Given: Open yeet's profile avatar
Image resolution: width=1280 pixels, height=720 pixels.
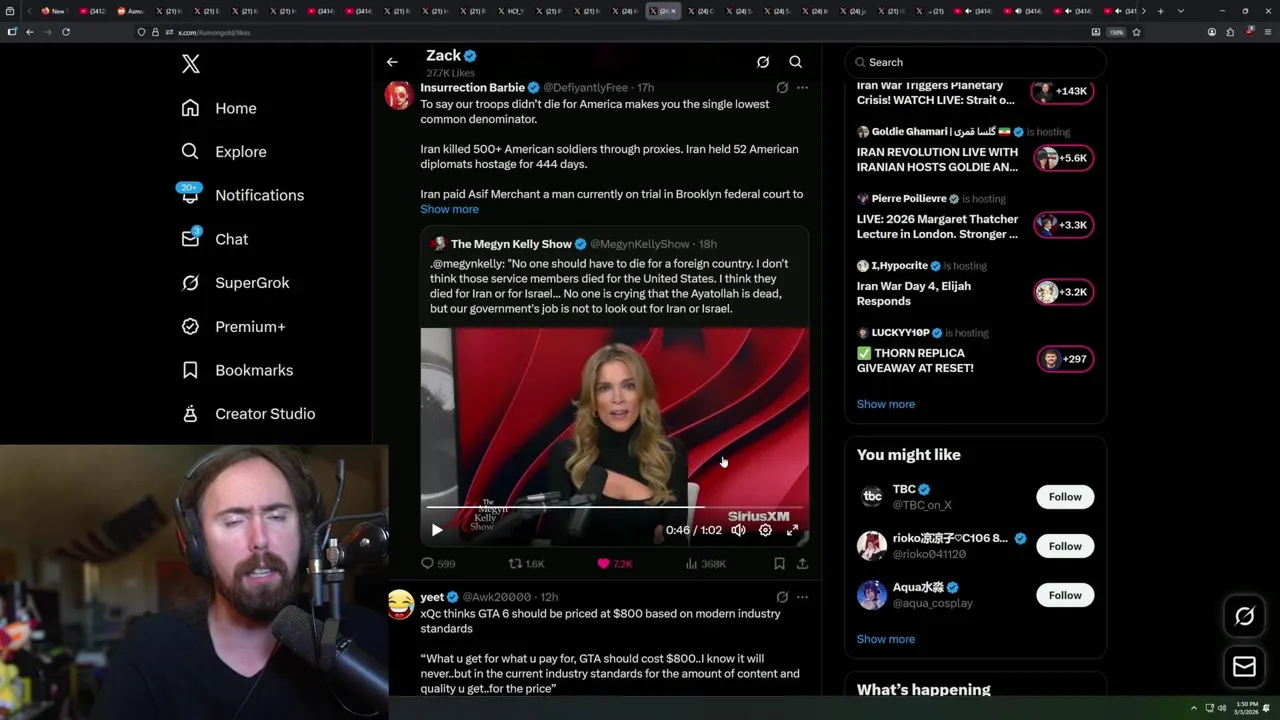Looking at the screenshot, I should 400,604.
